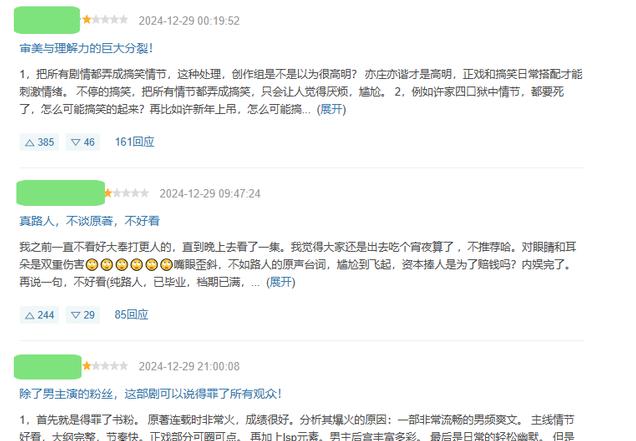Expand the first review via 展开 link
Viewport: 636px width, 441px height.
pyautogui.click(x=331, y=109)
